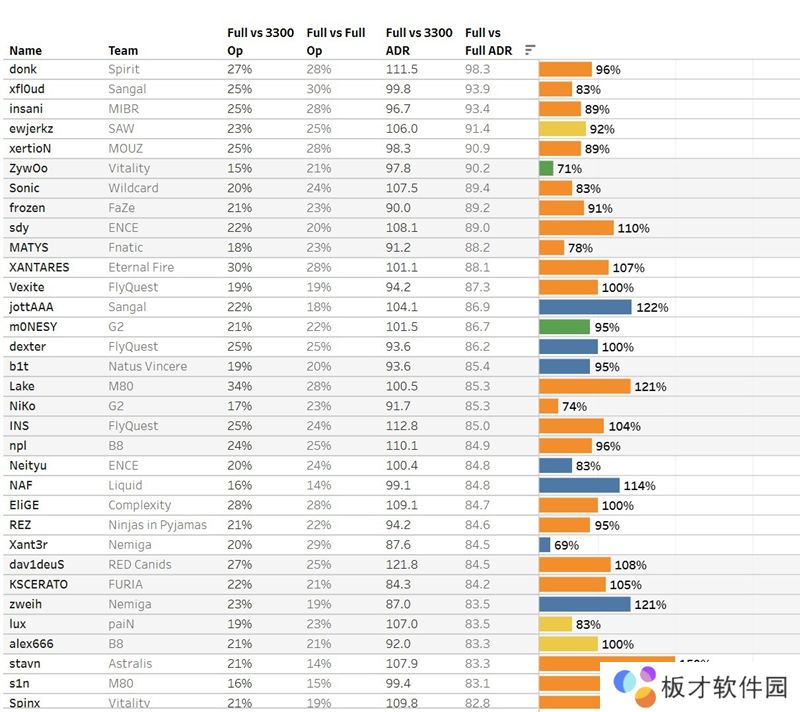Select the green bar for ZywOo at 71%
This screenshot has height=712, width=800.
click(x=546, y=169)
